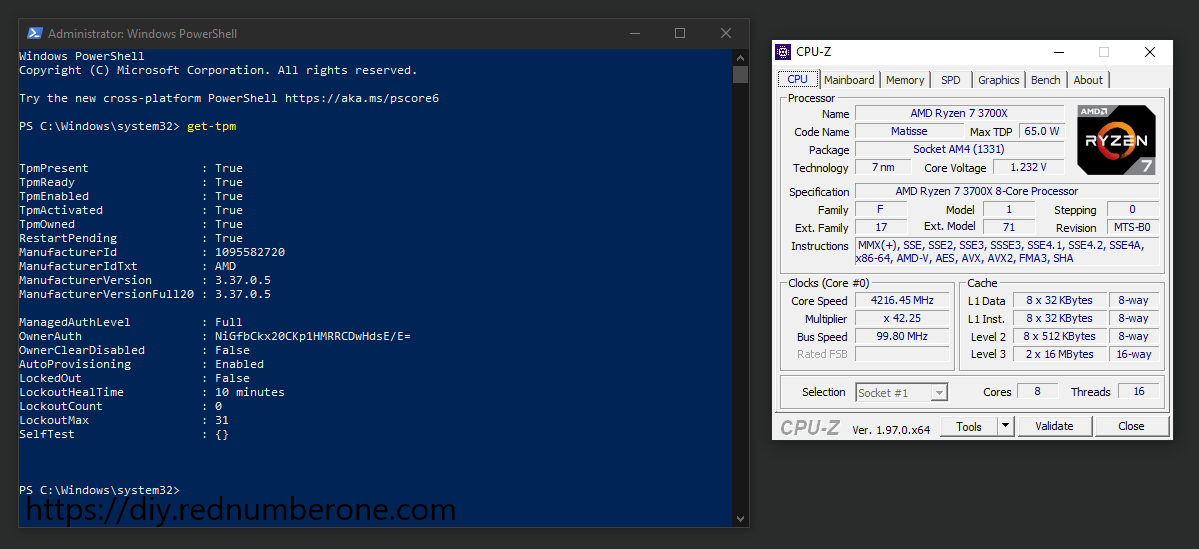Viewport: 1199px width, 549px height.
Task: Minimize the PowerShell window
Action: coord(634,34)
